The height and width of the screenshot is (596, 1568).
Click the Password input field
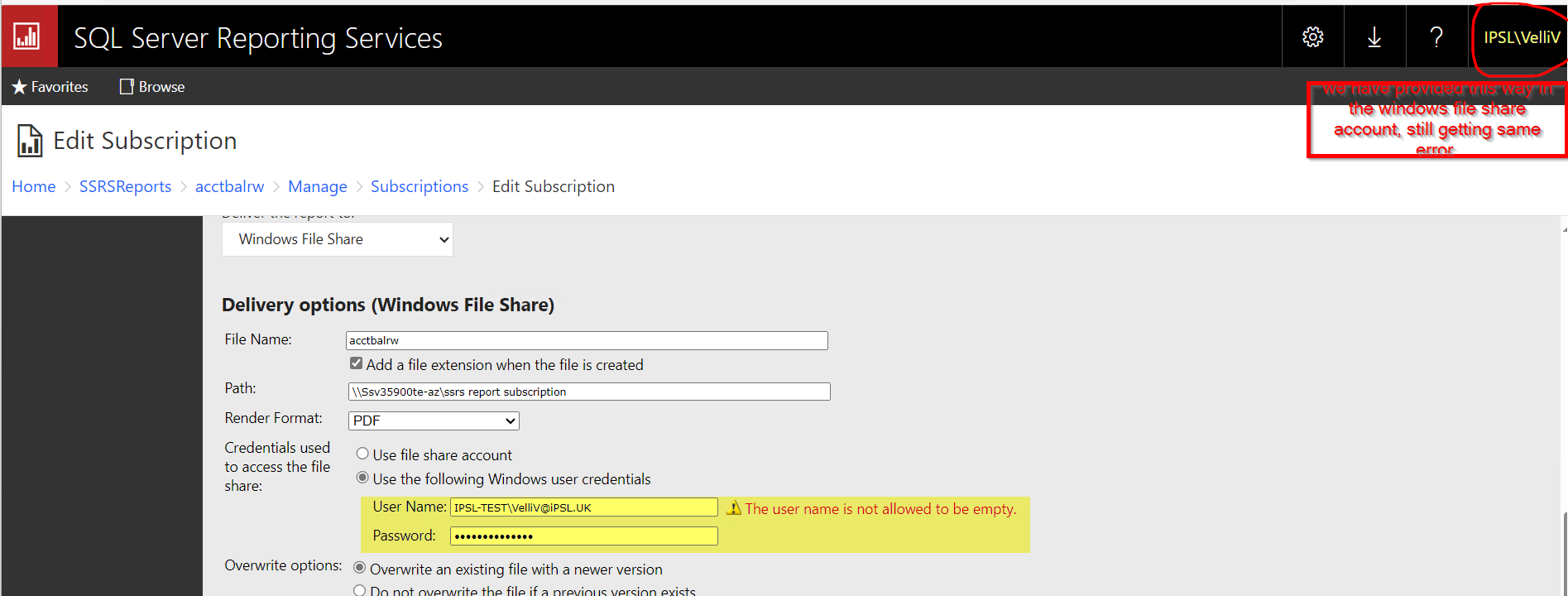click(x=584, y=536)
